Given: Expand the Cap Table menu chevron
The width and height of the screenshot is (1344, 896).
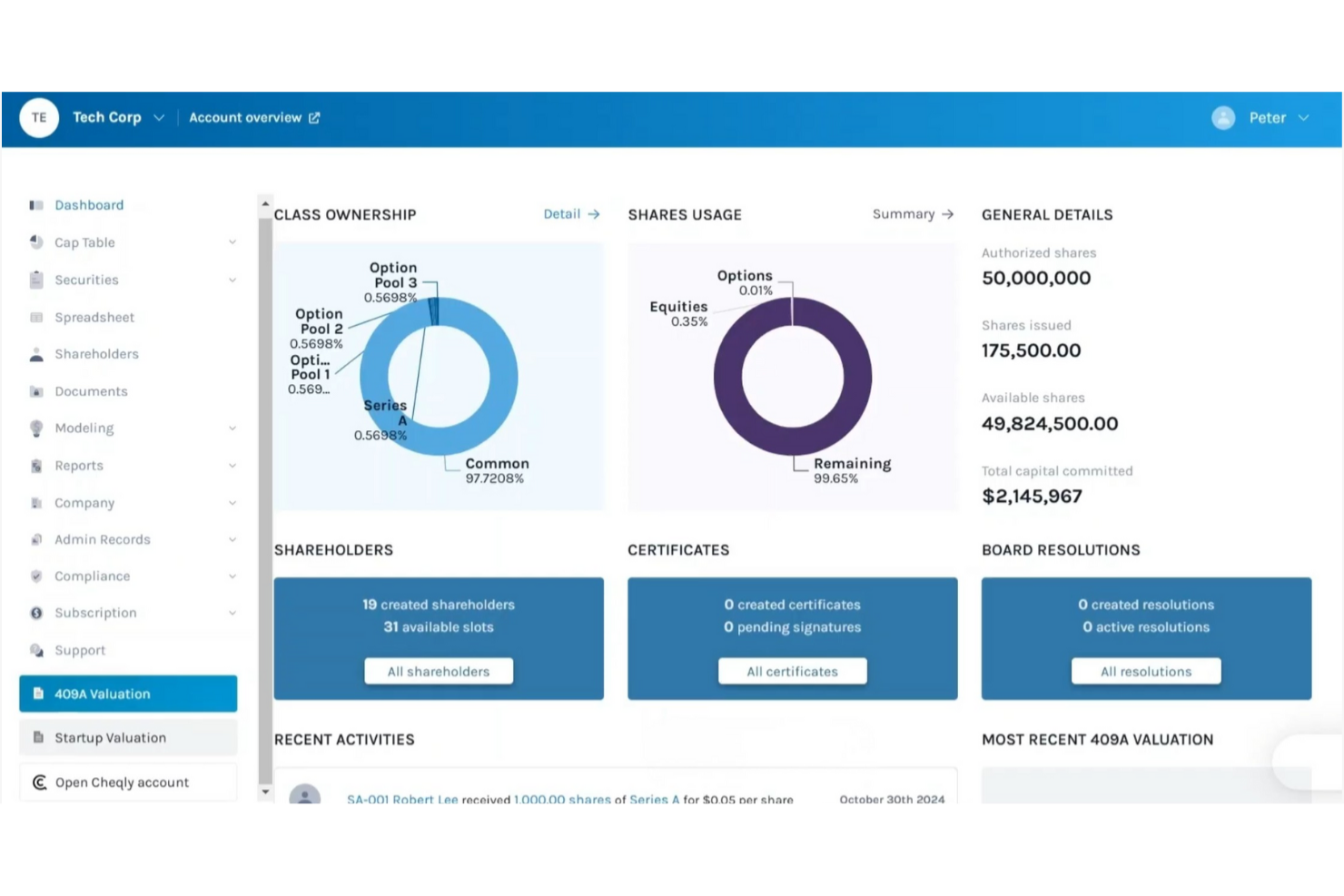Looking at the screenshot, I should click(x=232, y=242).
